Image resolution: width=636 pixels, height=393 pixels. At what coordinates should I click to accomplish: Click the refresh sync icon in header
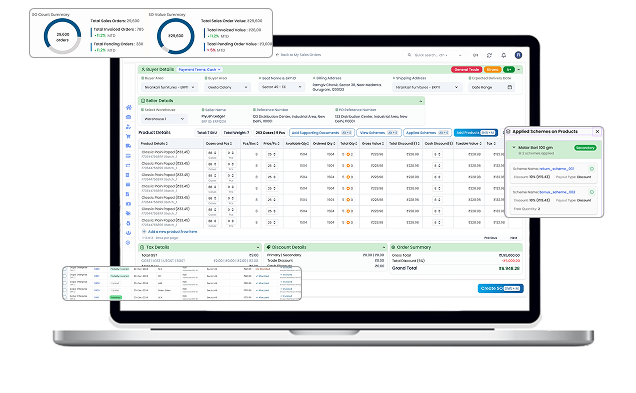pyautogui.click(x=489, y=55)
